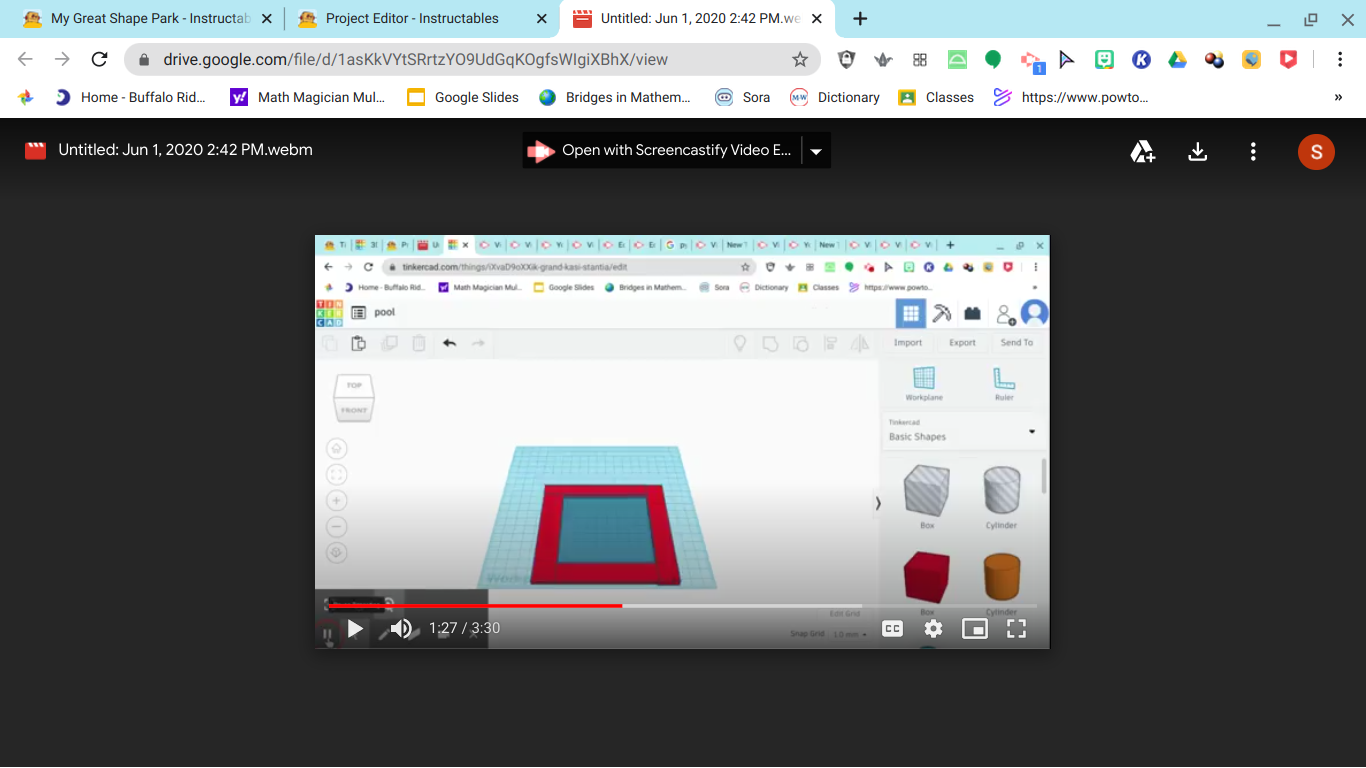Open the colored spheres extension

tap(1215, 59)
